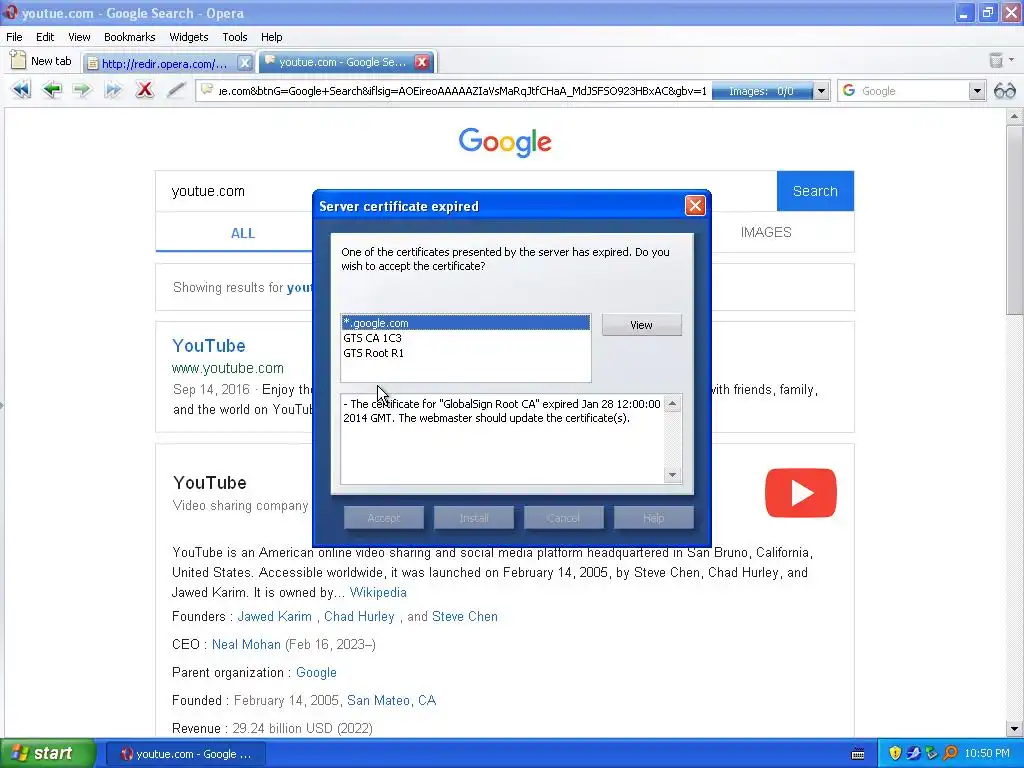This screenshot has width=1024, height=768.
Task: Open the Widgets menu
Action: (x=189, y=37)
